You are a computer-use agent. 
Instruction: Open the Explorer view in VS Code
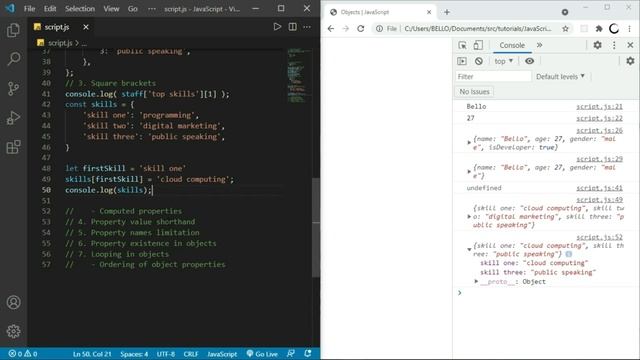tap(13, 30)
